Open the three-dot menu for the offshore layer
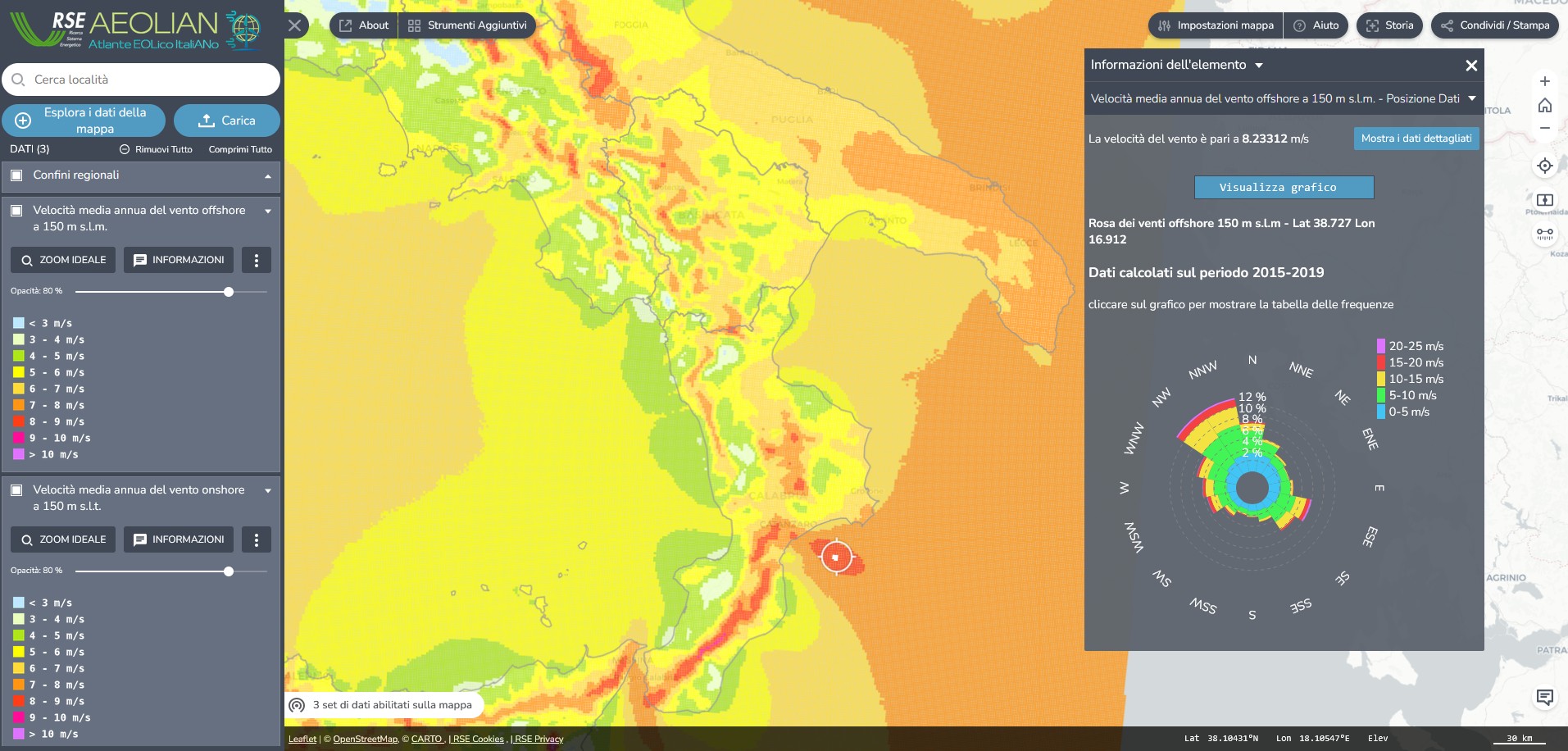Viewport: 1568px width, 751px height. tap(257, 260)
